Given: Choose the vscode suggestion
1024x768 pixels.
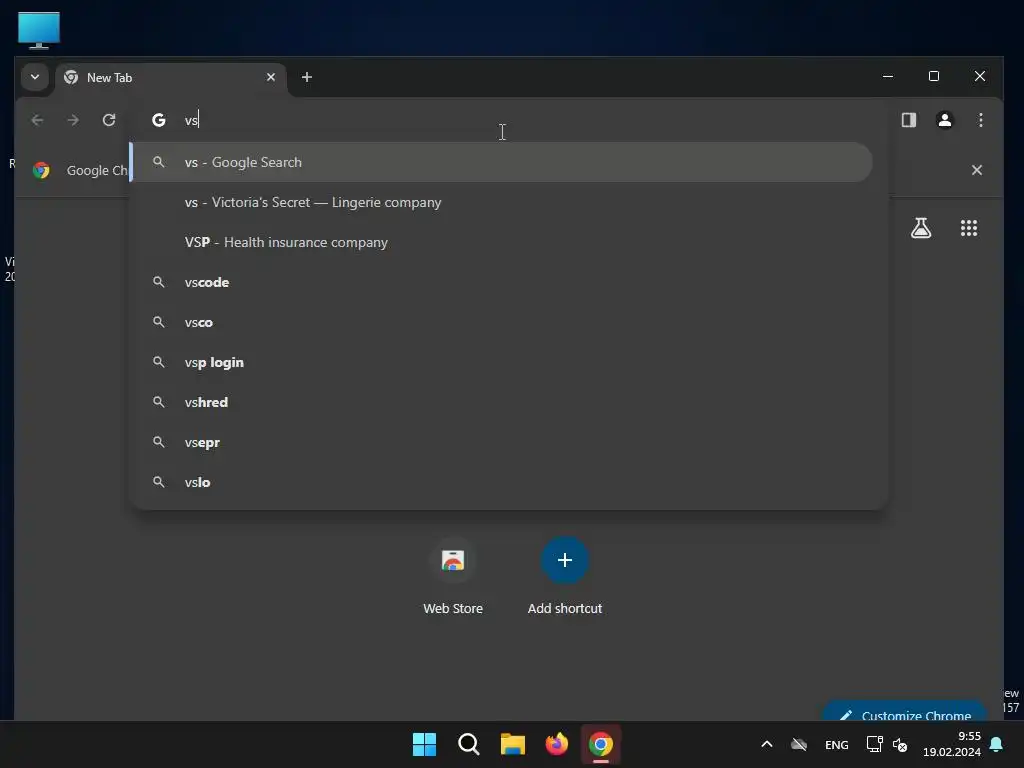Looking at the screenshot, I should point(502,282).
